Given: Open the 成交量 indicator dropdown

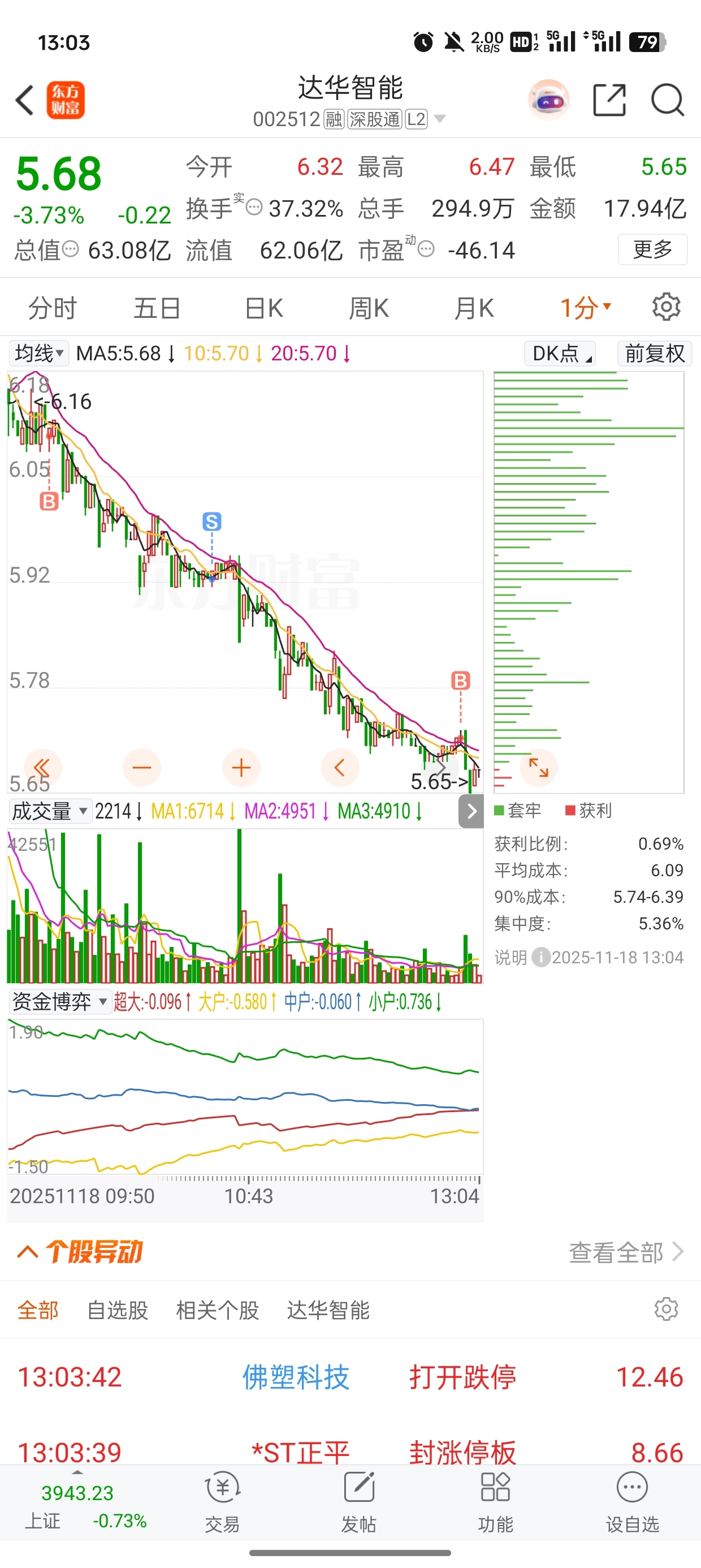Looking at the screenshot, I should coord(50,811).
